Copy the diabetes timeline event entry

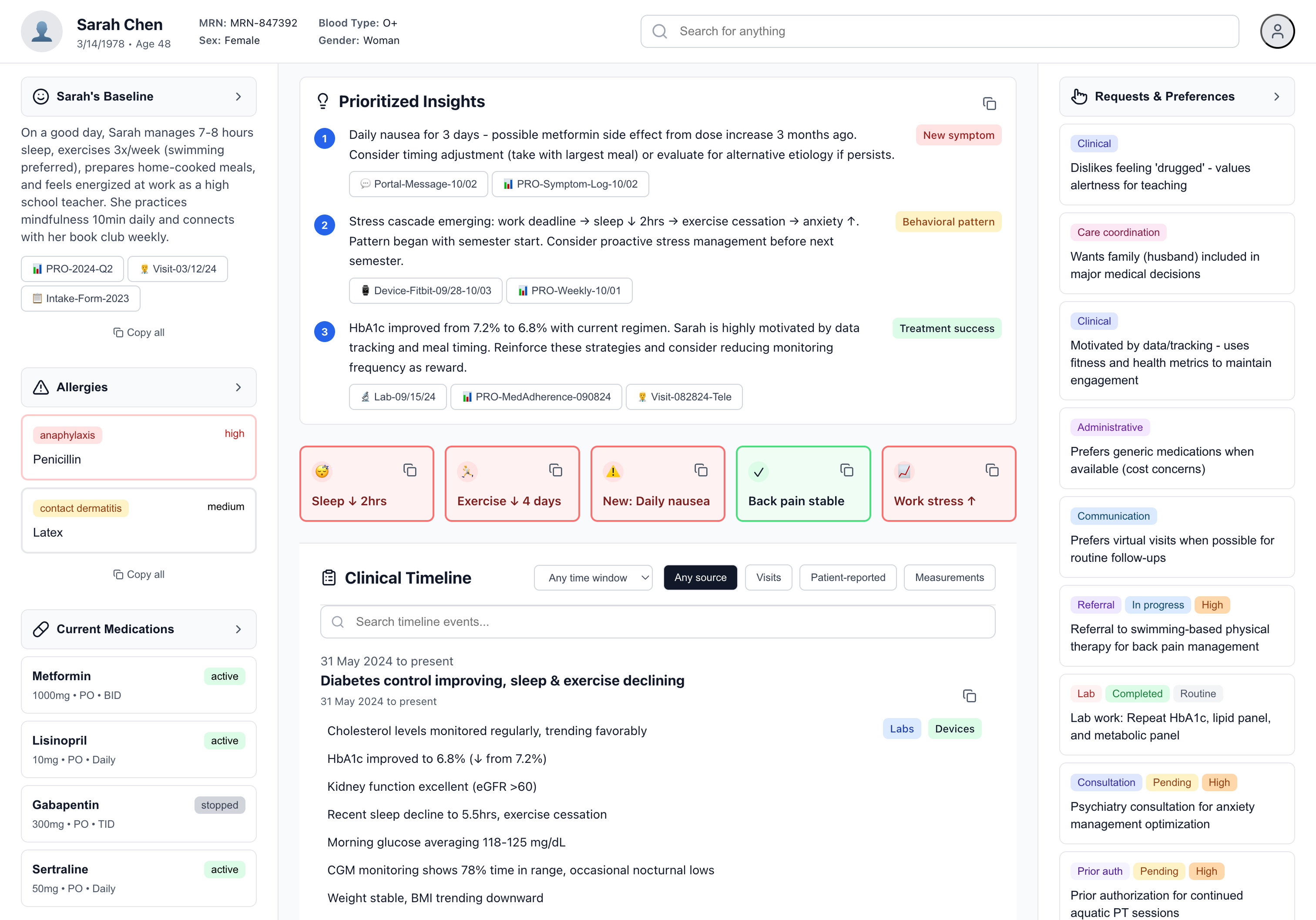pyautogui.click(x=969, y=696)
